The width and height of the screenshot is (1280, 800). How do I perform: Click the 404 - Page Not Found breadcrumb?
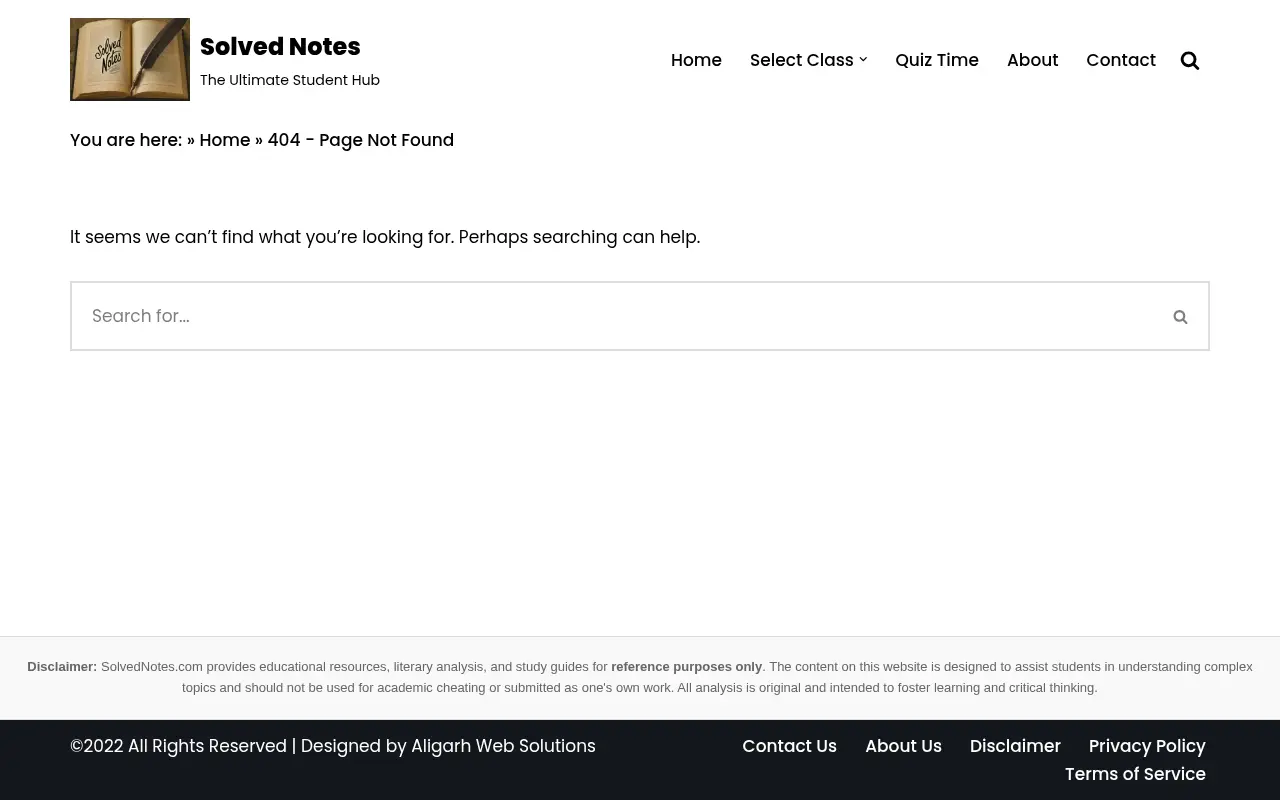pyautogui.click(x=360, y=140)
